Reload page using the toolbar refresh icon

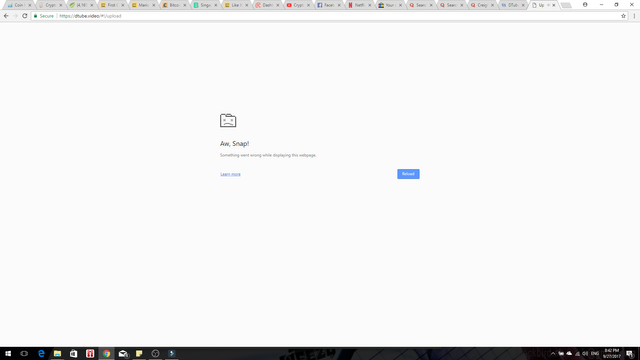tap(24, 16)
